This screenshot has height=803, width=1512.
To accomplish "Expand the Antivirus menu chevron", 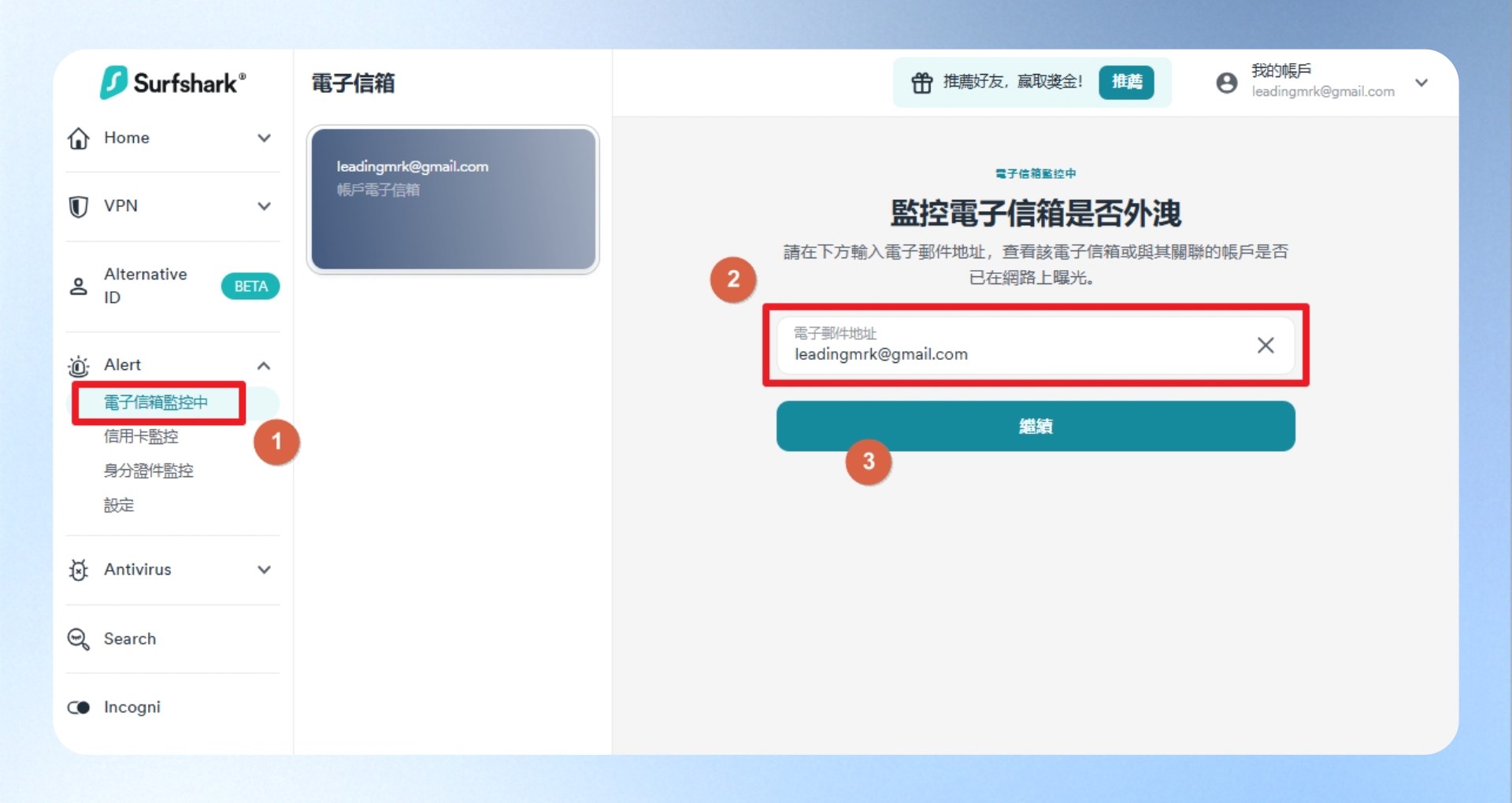I will point(265,570).
